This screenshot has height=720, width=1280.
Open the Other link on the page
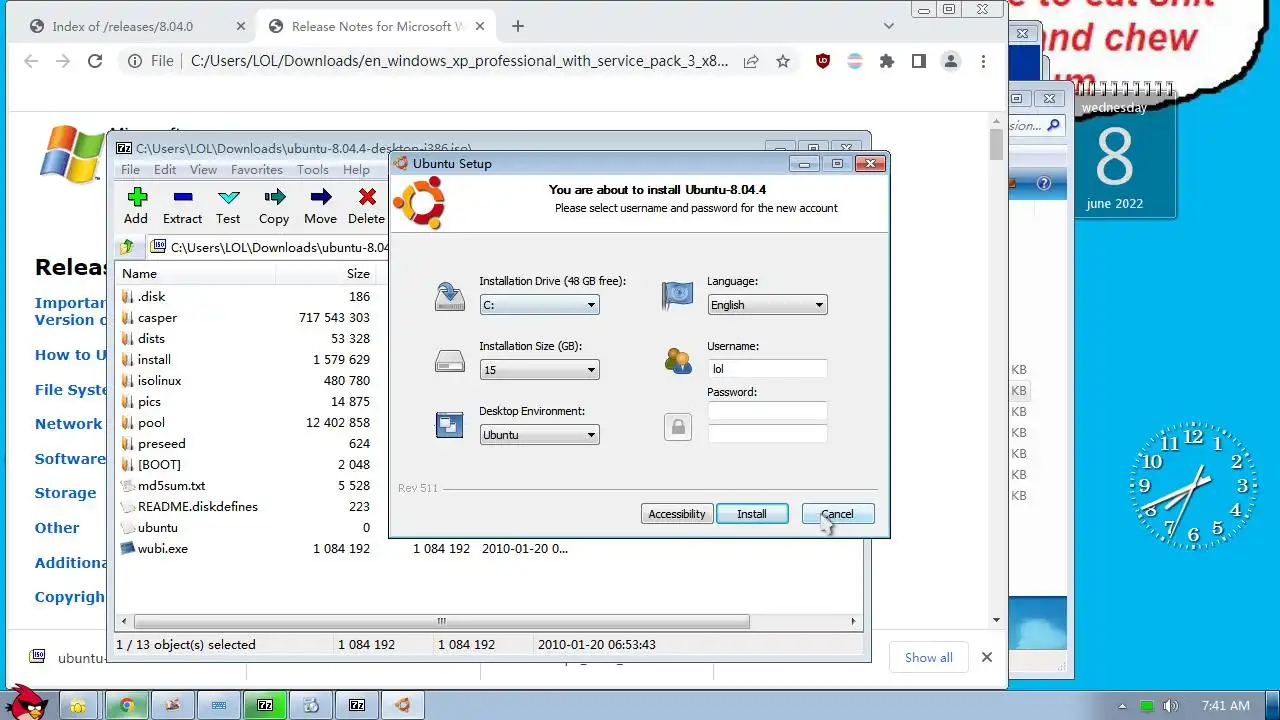(57, 528)
